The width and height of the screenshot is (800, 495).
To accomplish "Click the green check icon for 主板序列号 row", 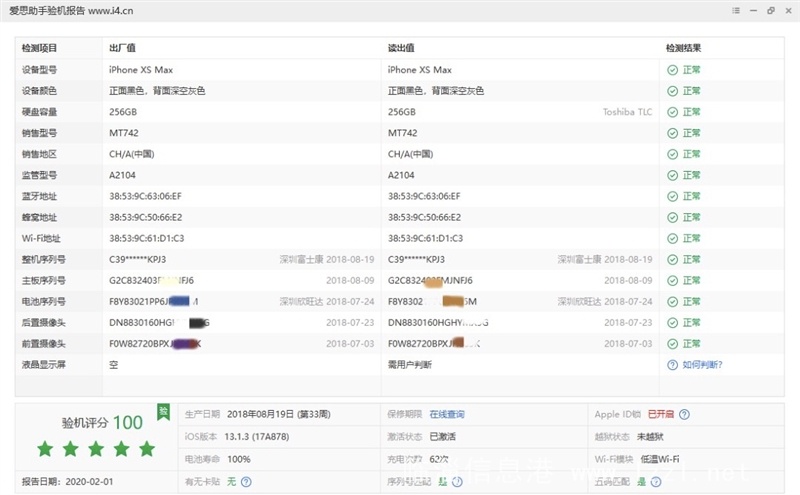I will [x=672, y=281].
